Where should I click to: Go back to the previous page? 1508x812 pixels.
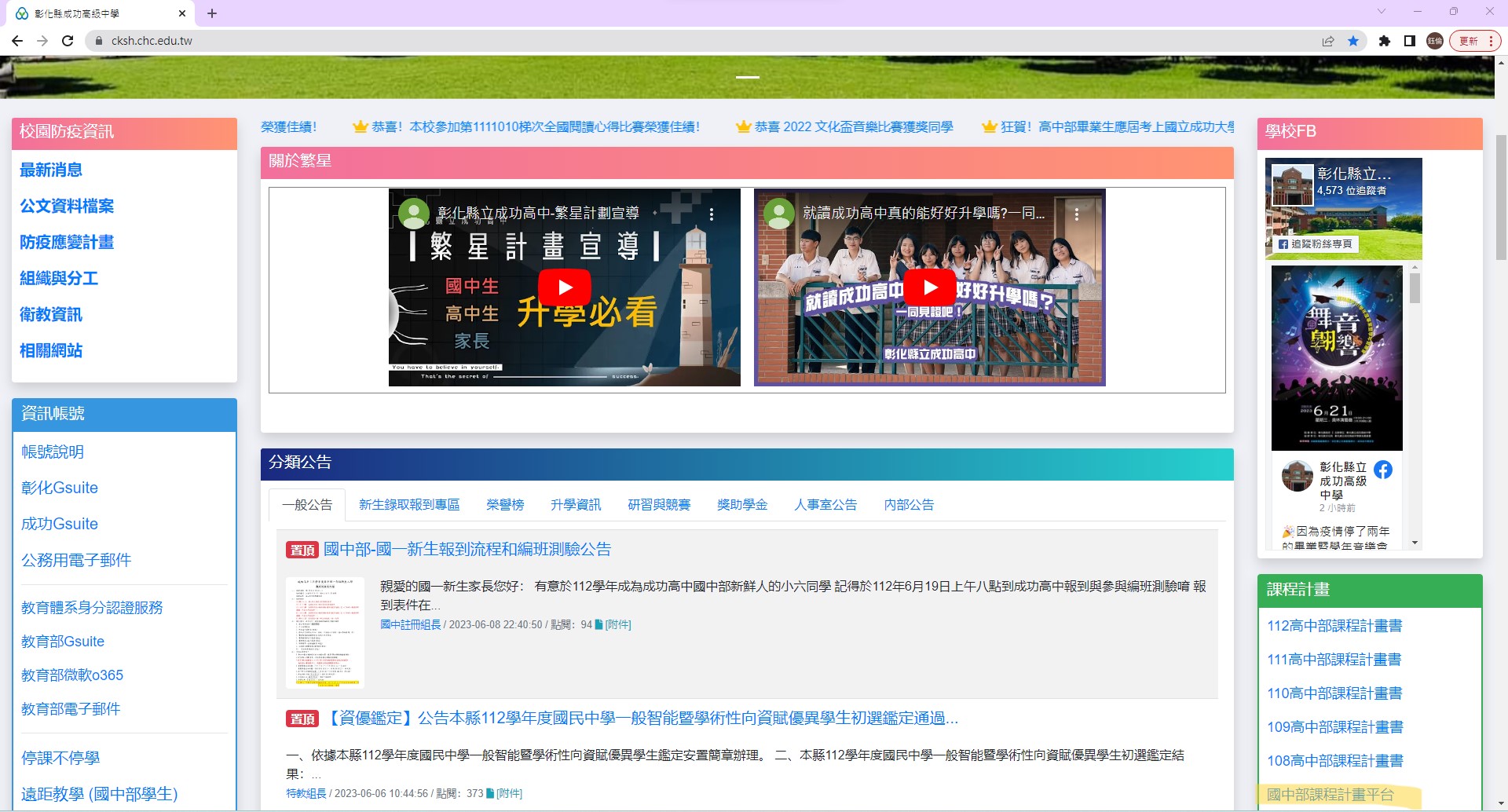click(x=17, y=41)
